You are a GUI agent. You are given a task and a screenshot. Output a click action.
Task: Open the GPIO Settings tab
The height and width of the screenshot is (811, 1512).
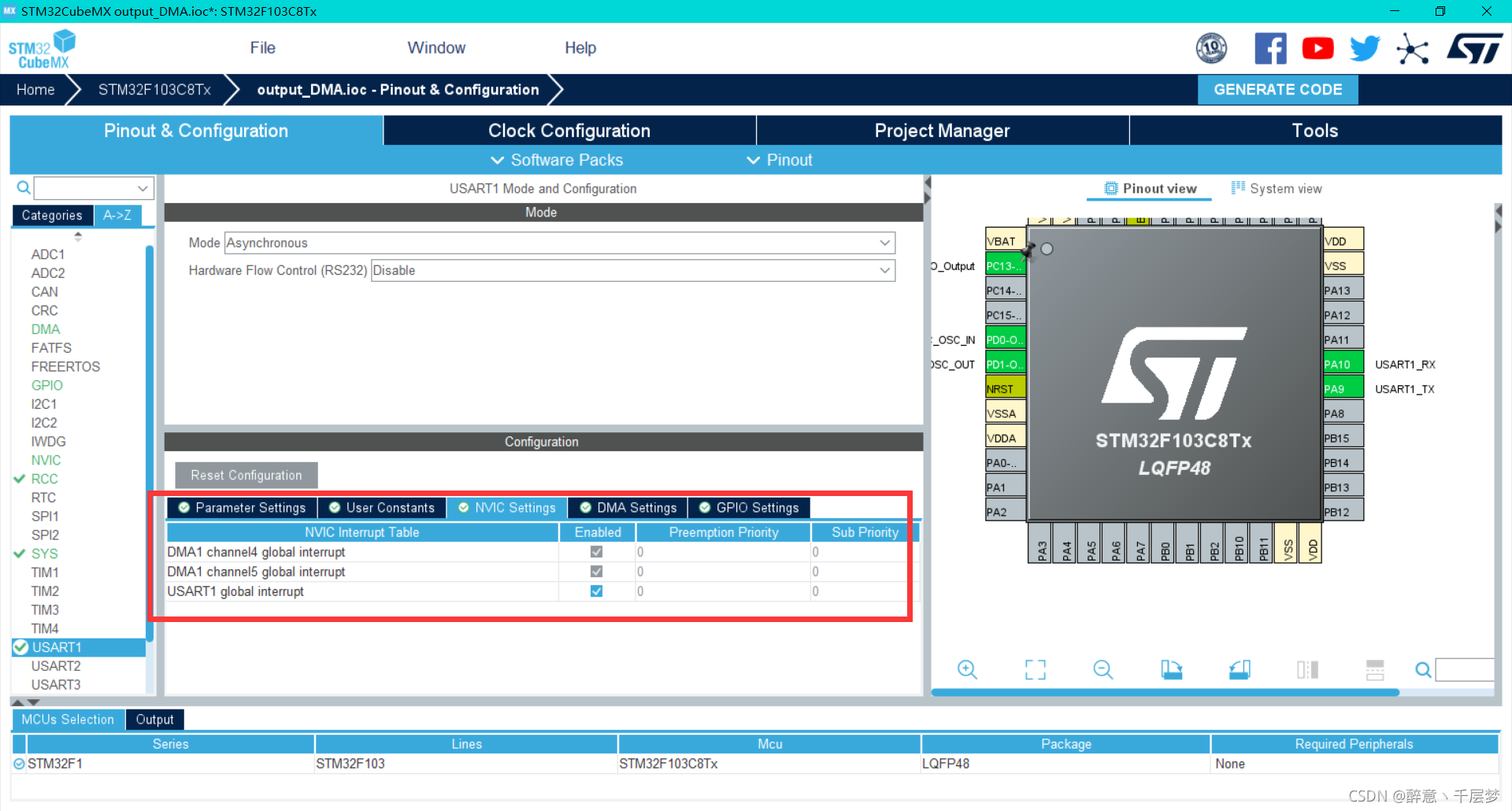point(749,508)
